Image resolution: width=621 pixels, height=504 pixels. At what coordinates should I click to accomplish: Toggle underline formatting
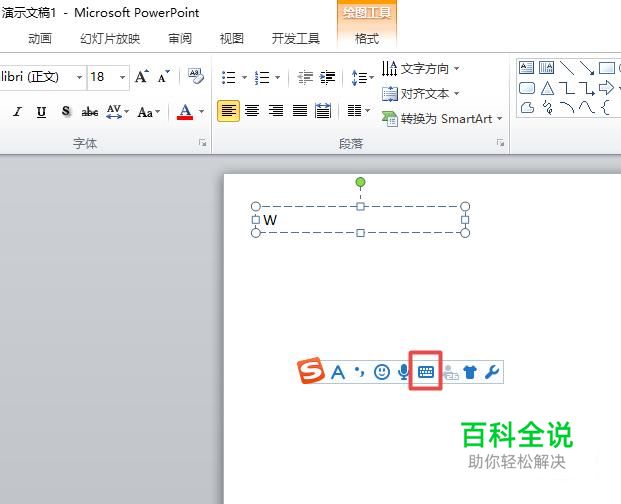(41, 112)
